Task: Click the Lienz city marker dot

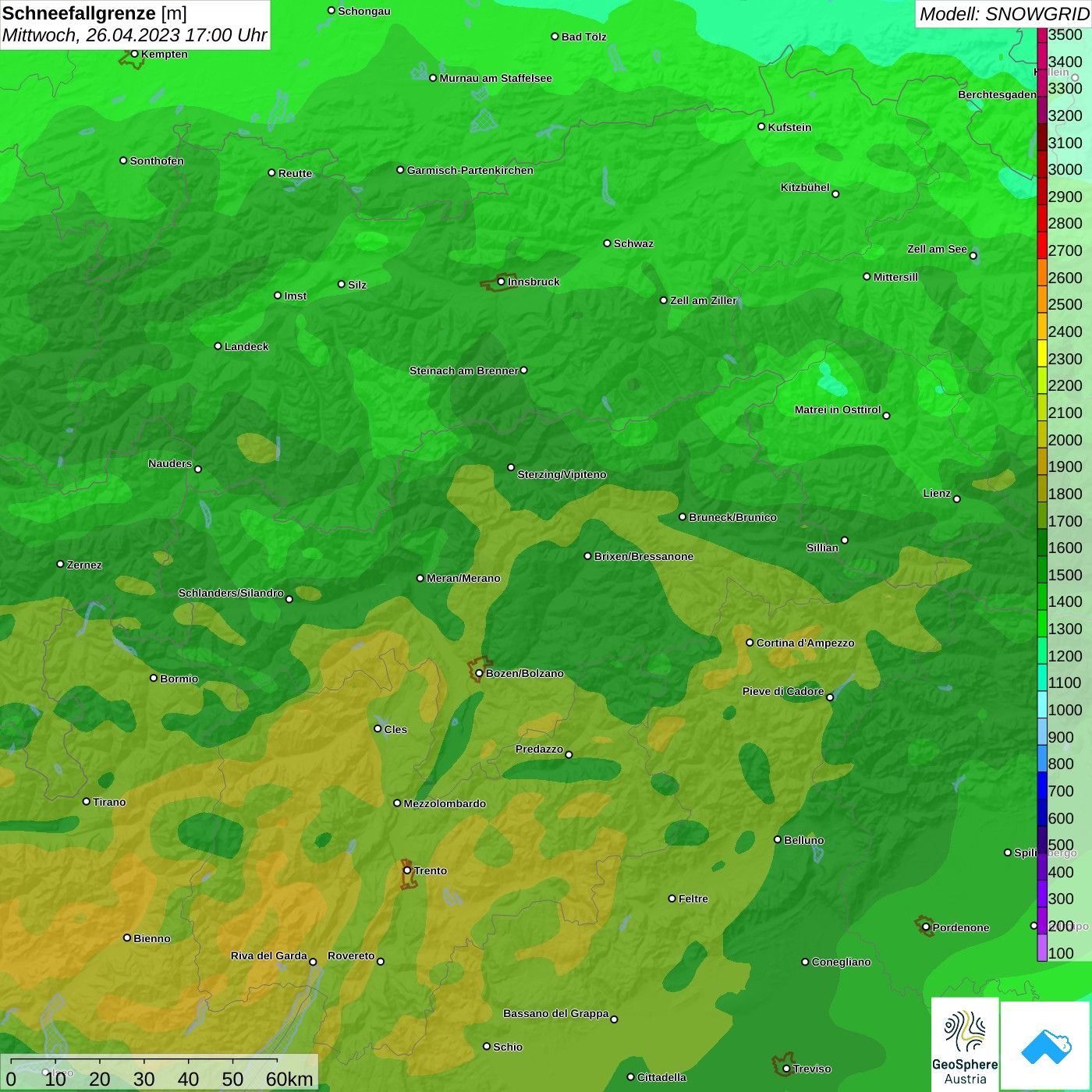Action: click(x=957, y=499)
